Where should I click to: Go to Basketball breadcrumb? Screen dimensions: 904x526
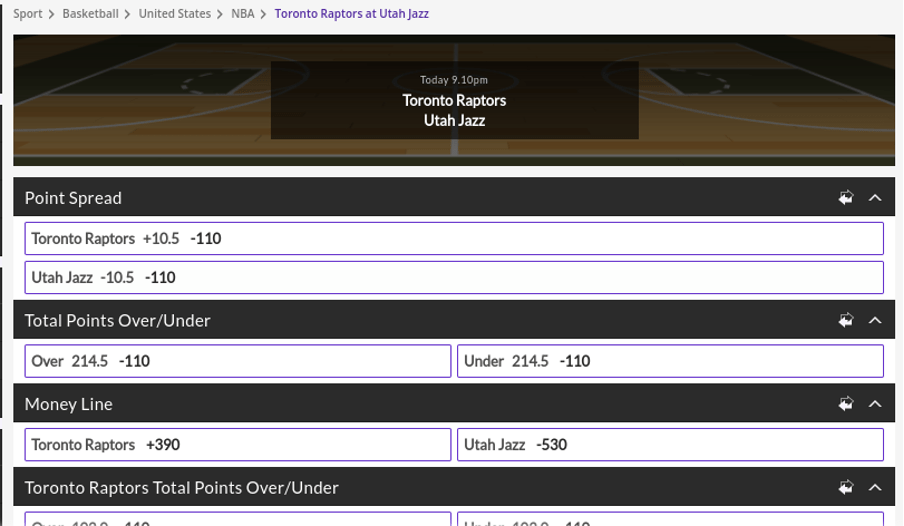click(91, 14)
